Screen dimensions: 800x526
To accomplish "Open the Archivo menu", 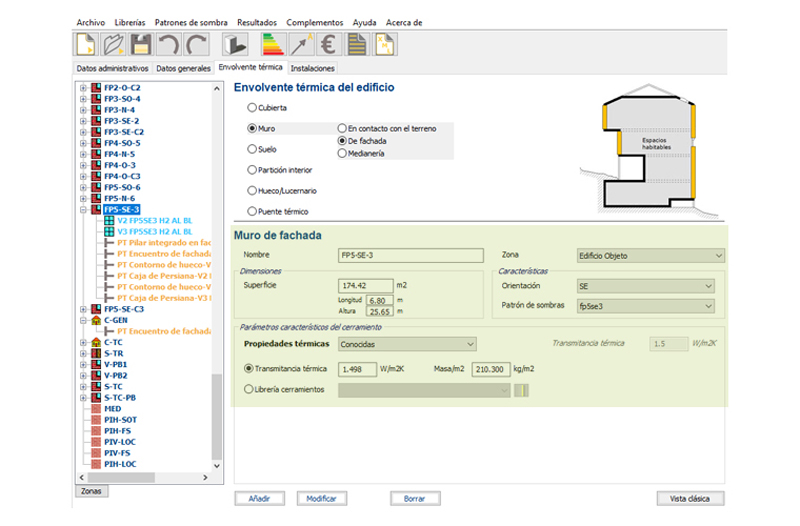I will click(x=91, y=22).
